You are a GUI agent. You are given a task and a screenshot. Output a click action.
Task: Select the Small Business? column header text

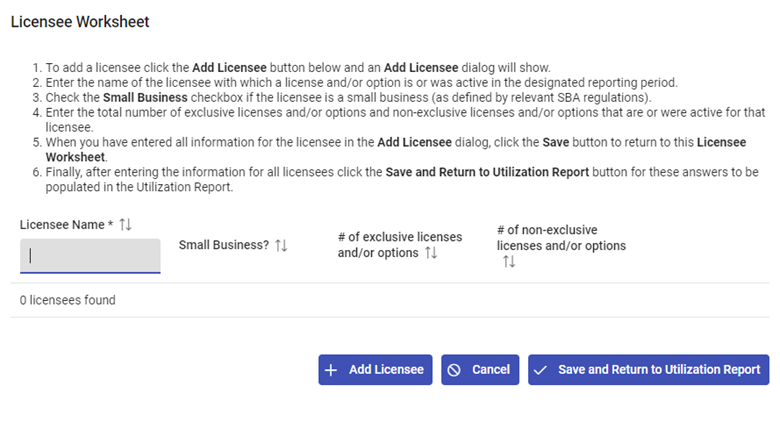tap(223, 245)
